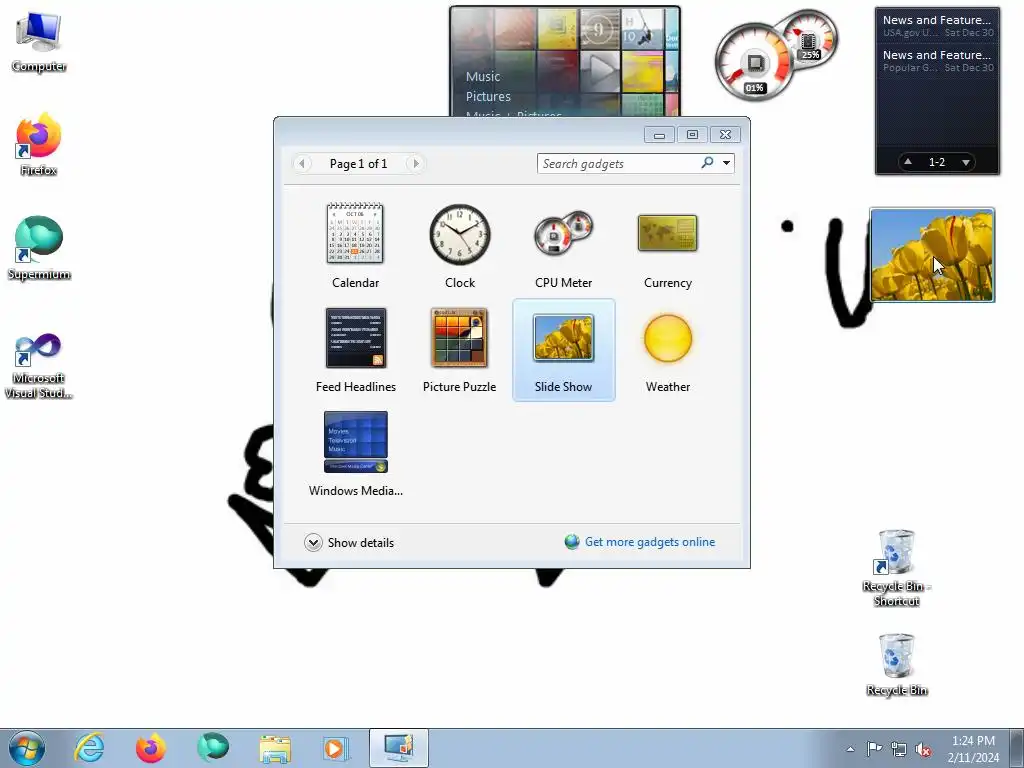Click the network tray icon

(899, 749)
